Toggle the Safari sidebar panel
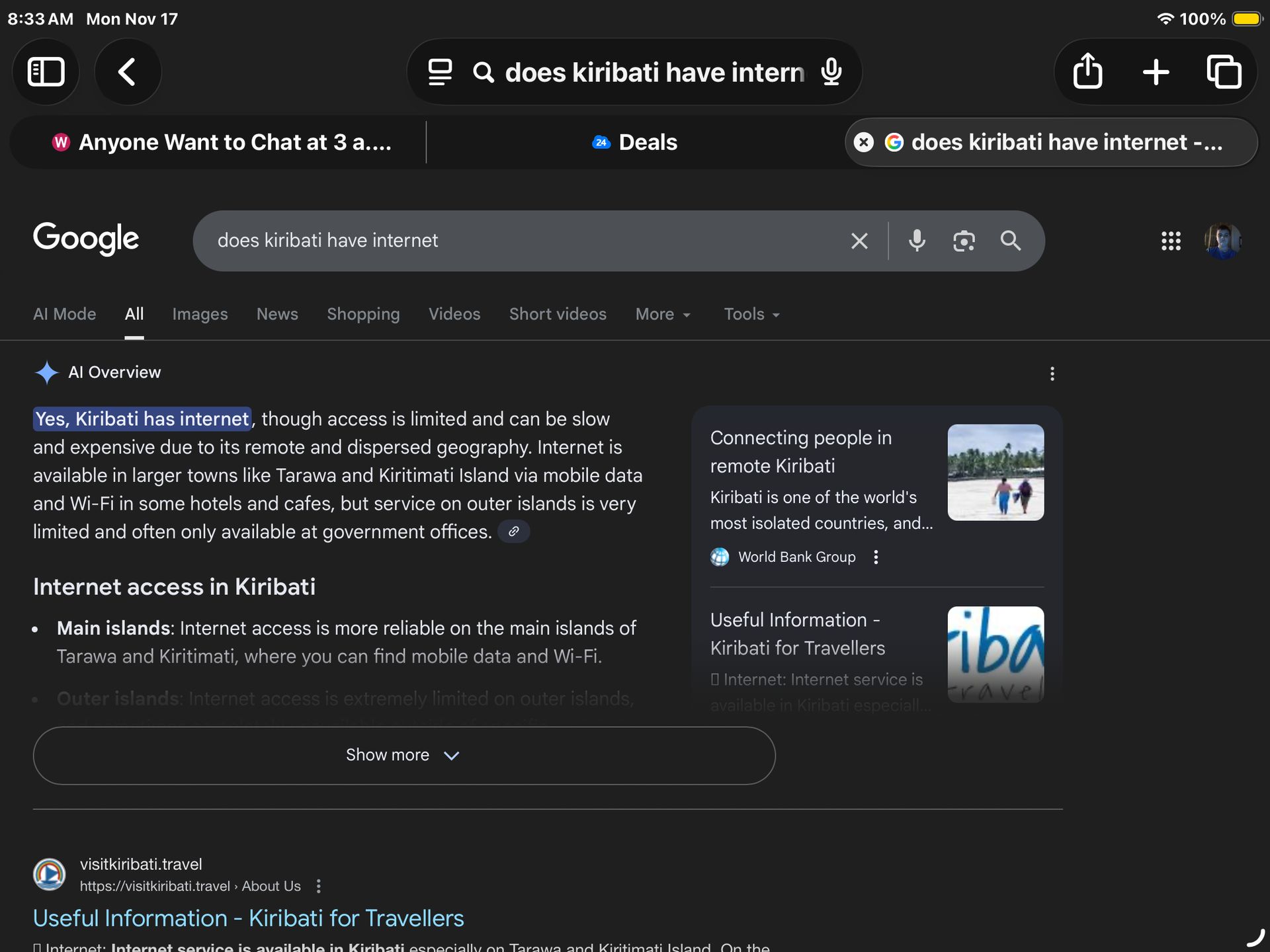This screenshot has height=952, width=1270. click(x=46, y=71)
